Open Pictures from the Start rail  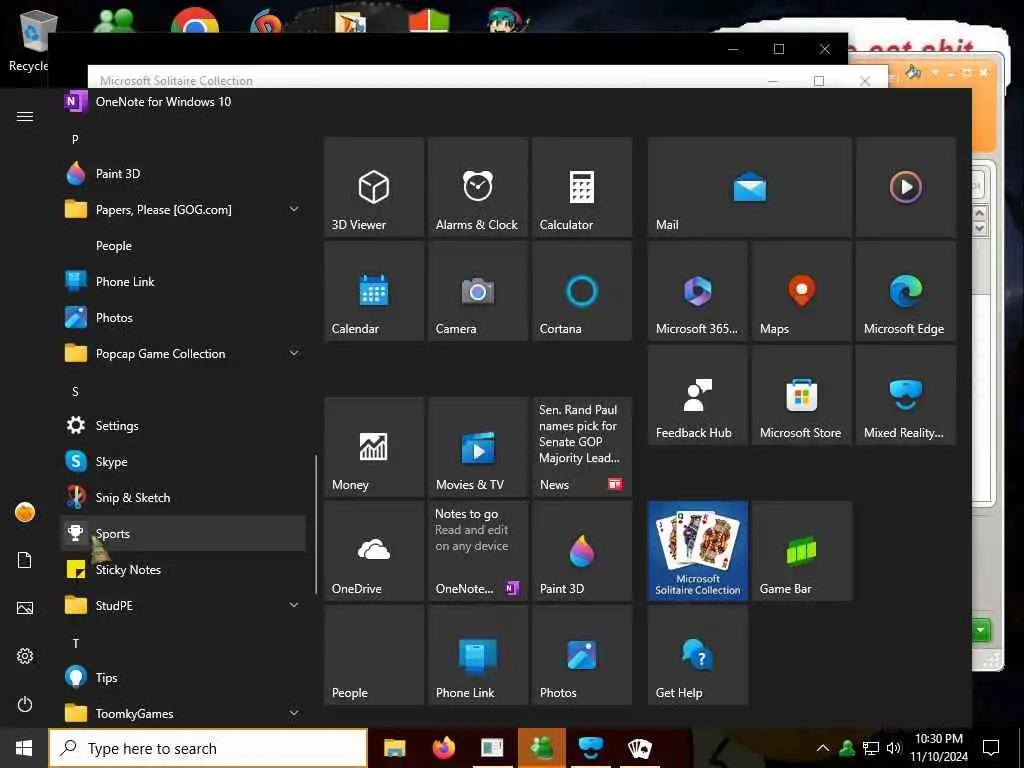(x=25, y=608)
